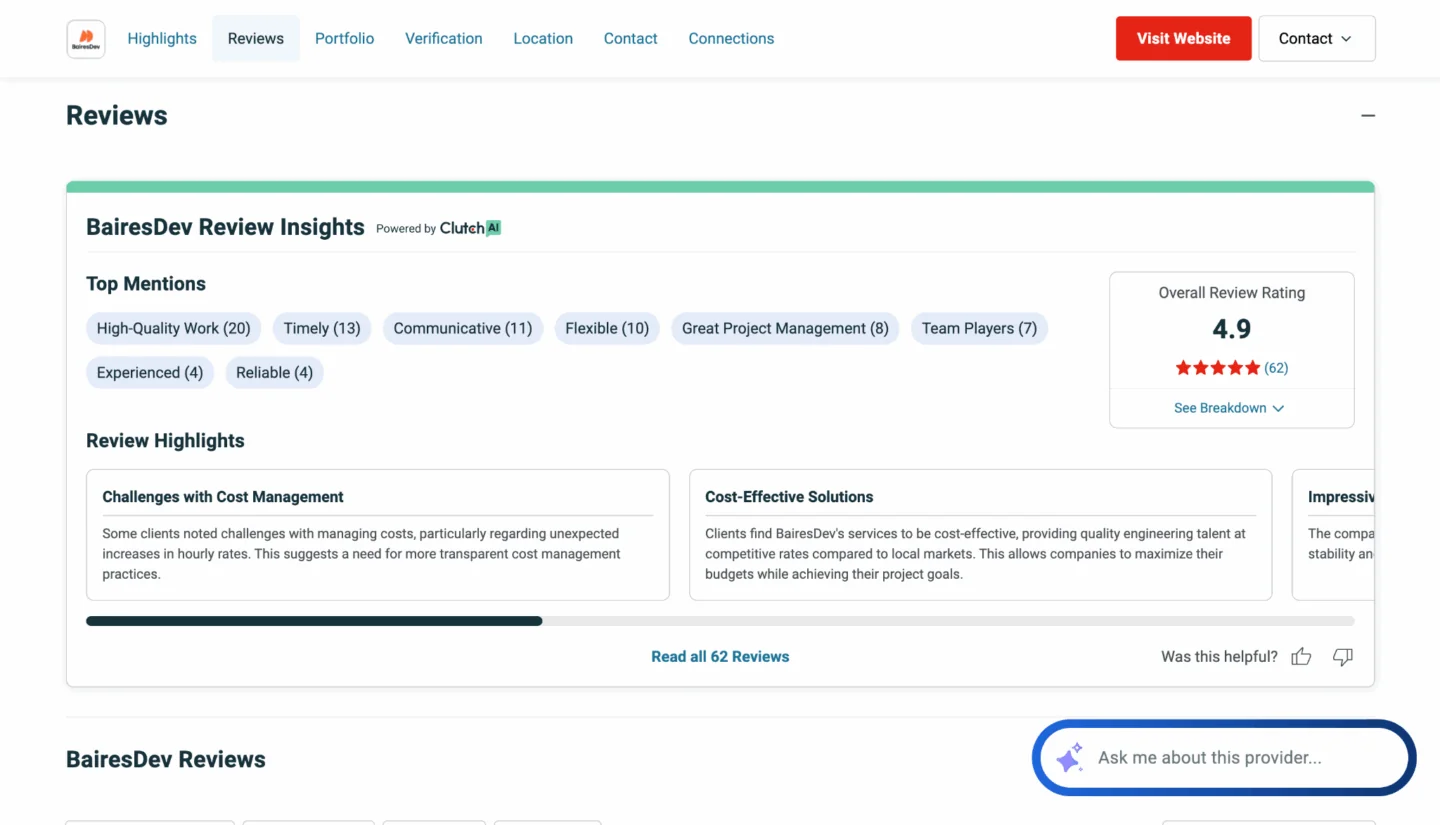1440x825 pixels.
Task: Click the Visit Website button
Action: [1184, 38]
